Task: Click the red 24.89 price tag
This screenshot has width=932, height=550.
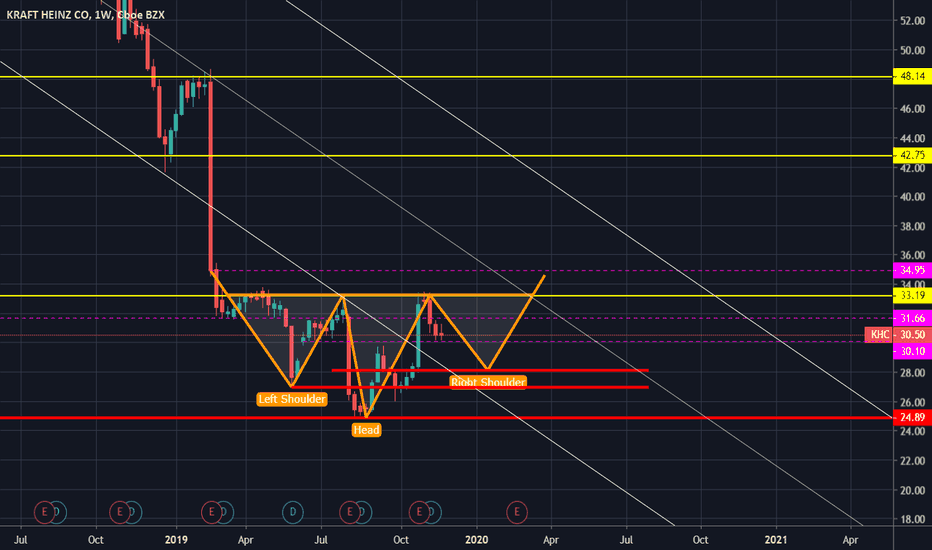Action: click(912, 417)
